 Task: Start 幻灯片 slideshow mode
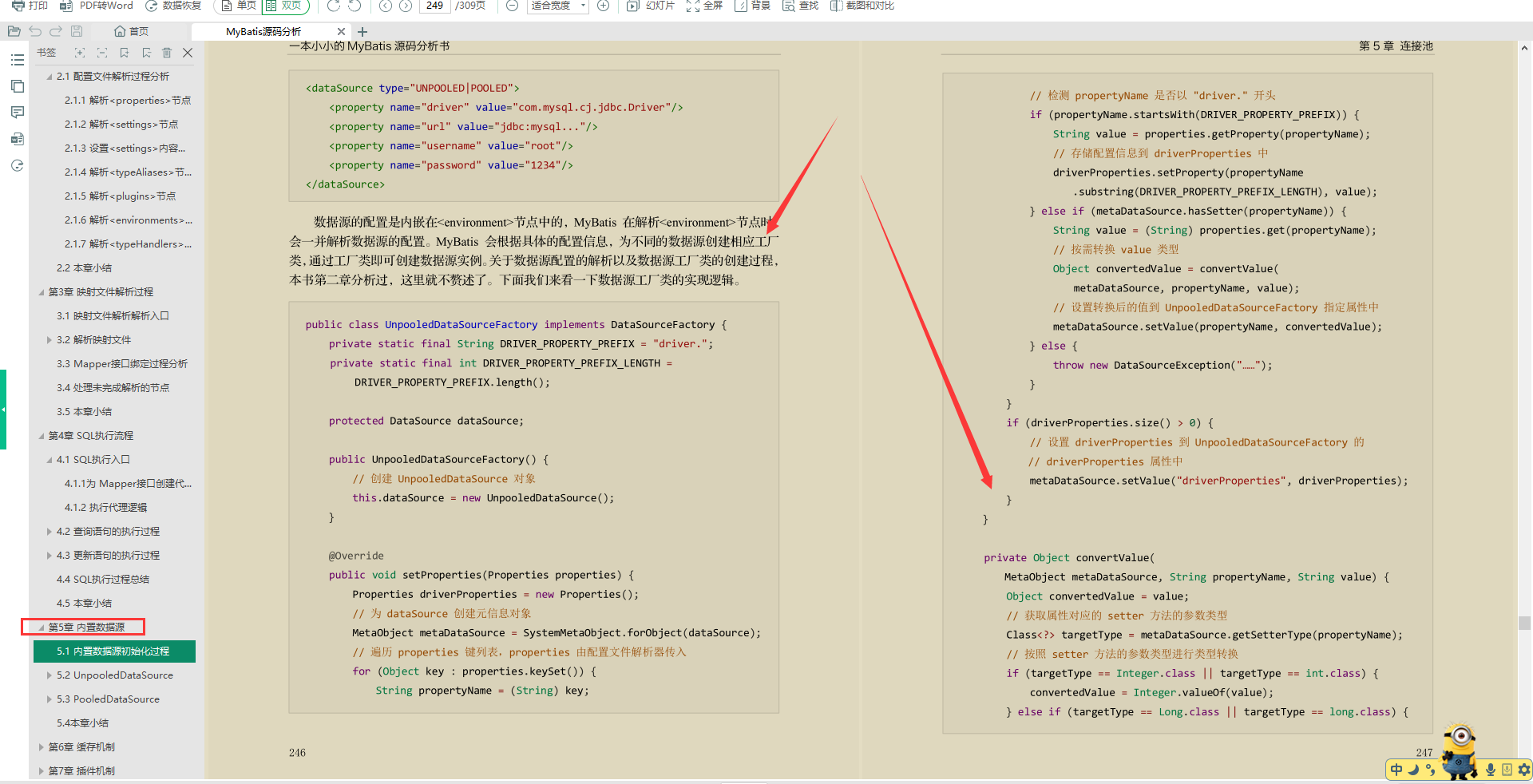pyautogui.click(x=651, y=6)
